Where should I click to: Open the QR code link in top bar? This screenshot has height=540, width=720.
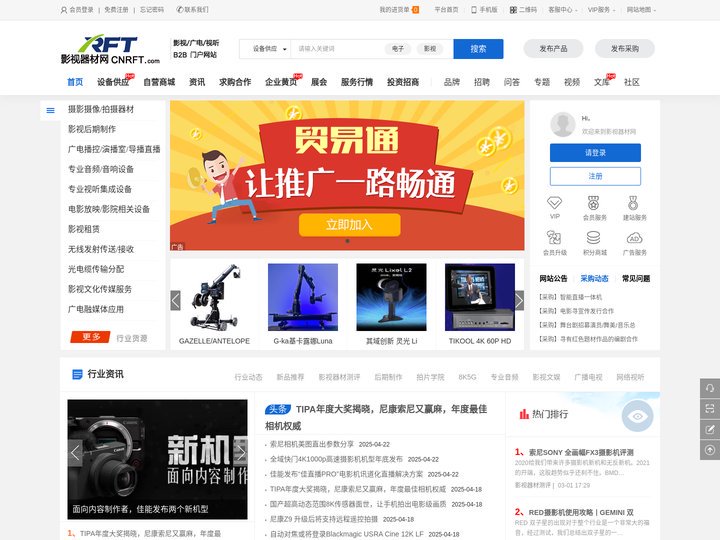(x=523, y=10)
